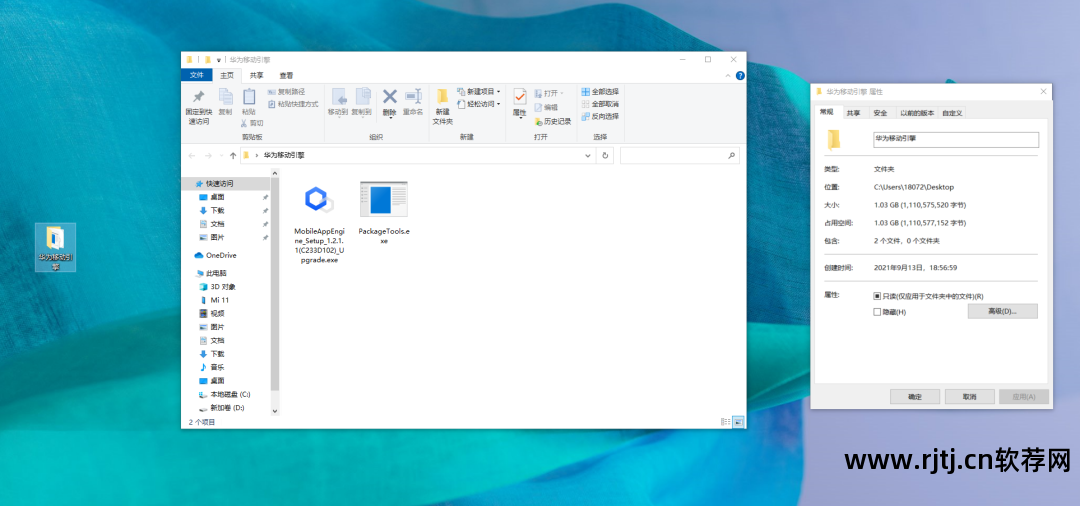Click the Forward navigation arrow
The image size is (1080, 506).
[x=209, y=156]
